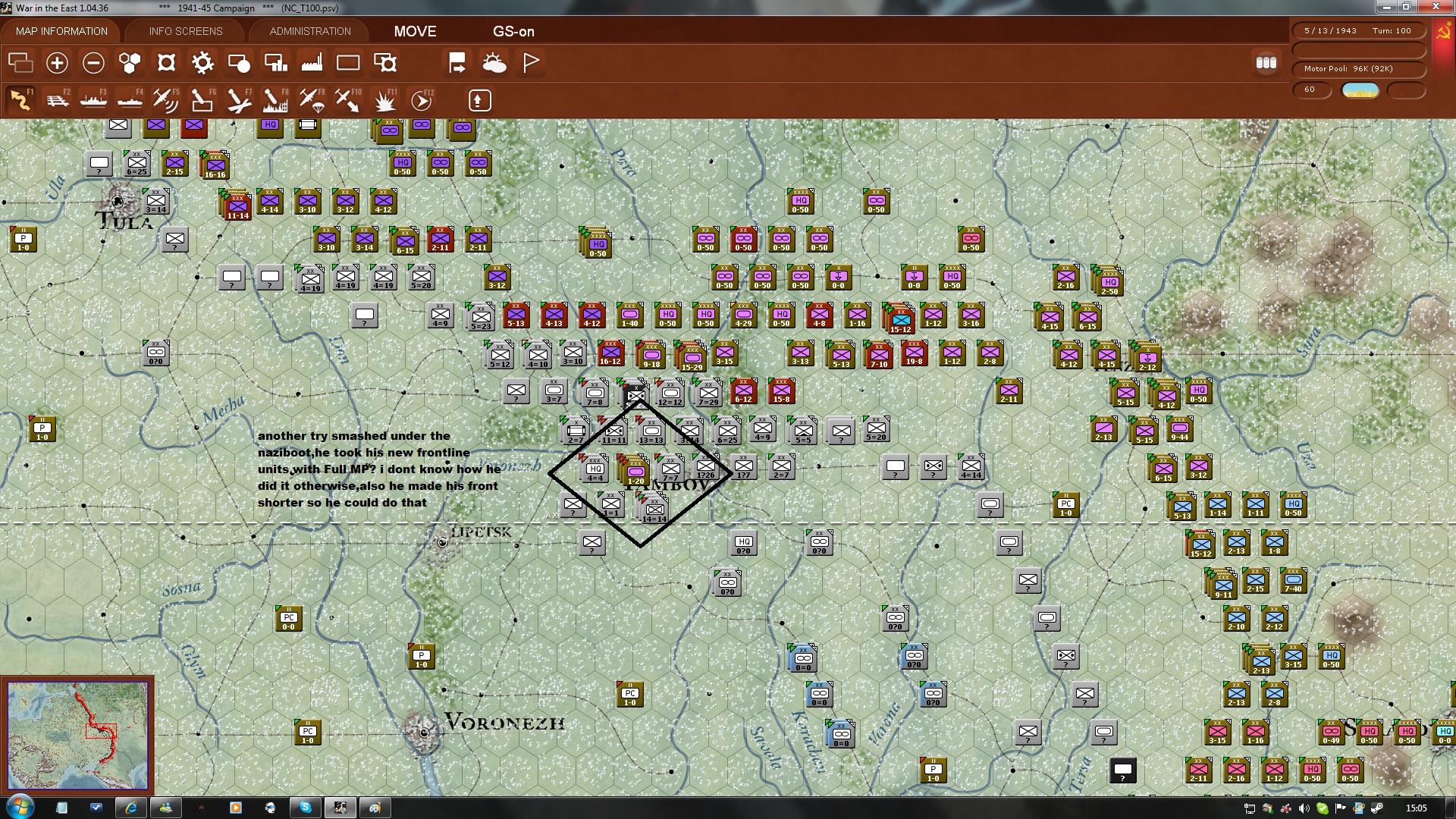Click the weather wheat field indicator
Screen dimensions: 1456x819
[x=1360, y=90]
